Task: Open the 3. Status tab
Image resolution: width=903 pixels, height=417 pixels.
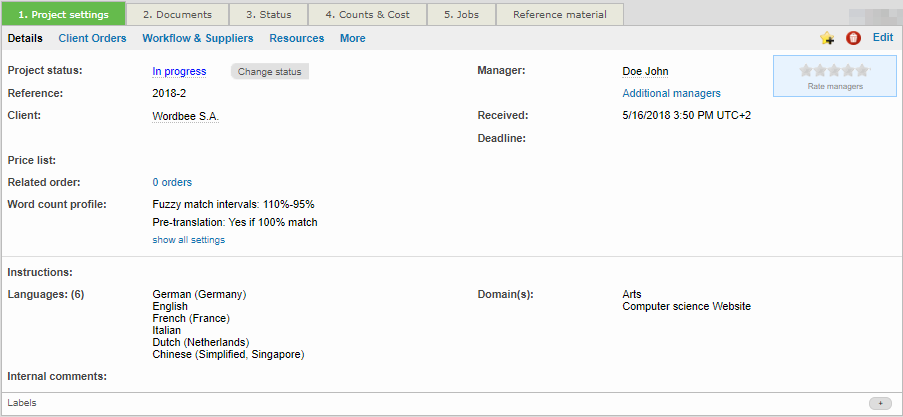Action: click(x=268, y=15)
